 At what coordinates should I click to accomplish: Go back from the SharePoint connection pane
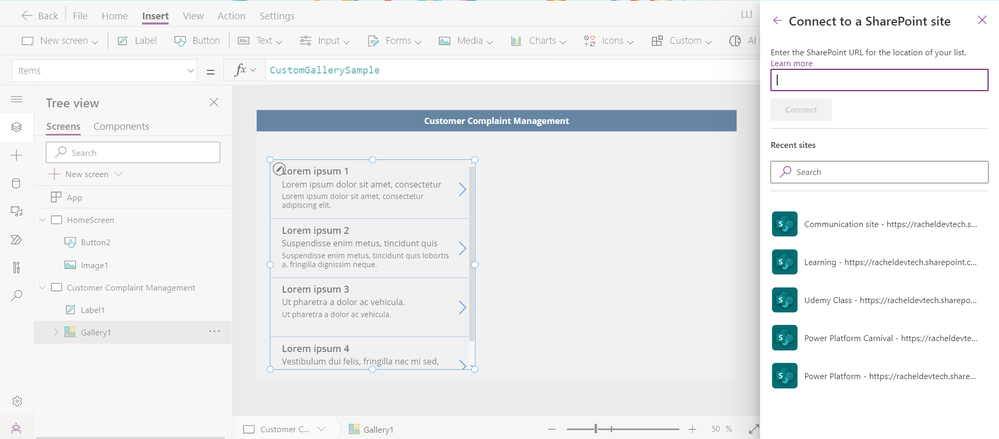click(x=777, y=20)
